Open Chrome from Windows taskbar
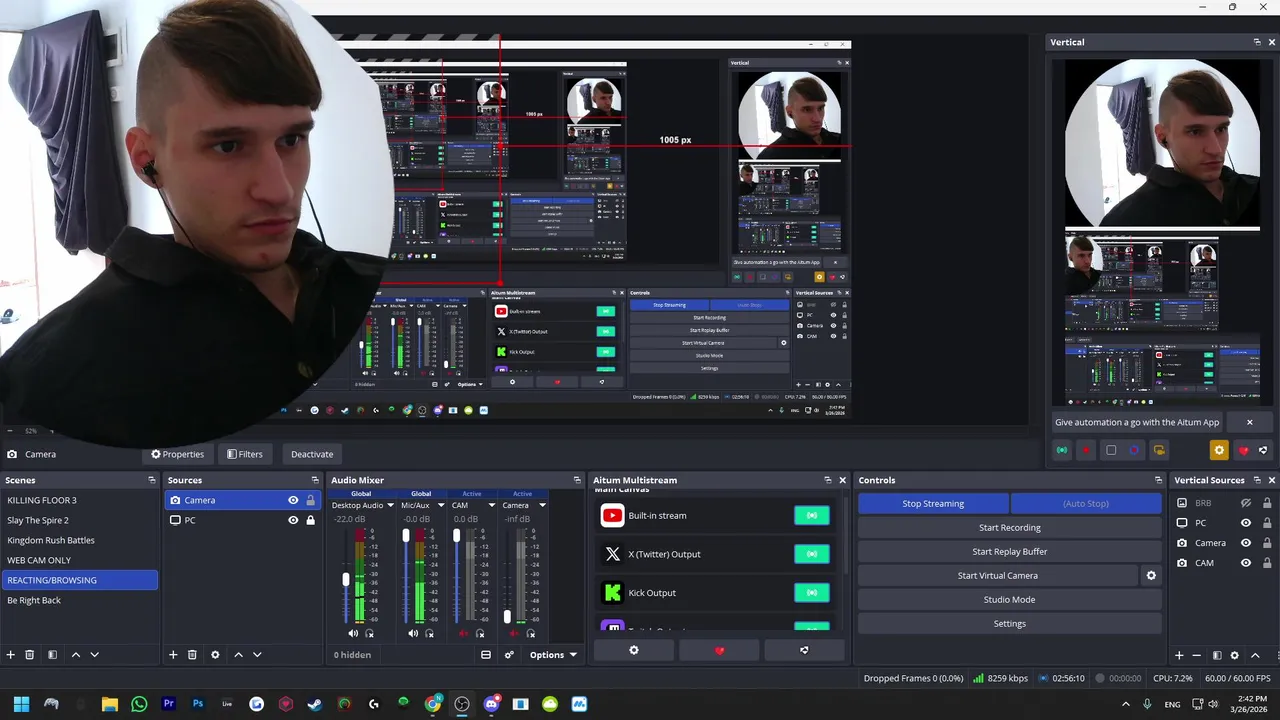The height and width of the screenshot is (720, 1280). tap(433, 704)
